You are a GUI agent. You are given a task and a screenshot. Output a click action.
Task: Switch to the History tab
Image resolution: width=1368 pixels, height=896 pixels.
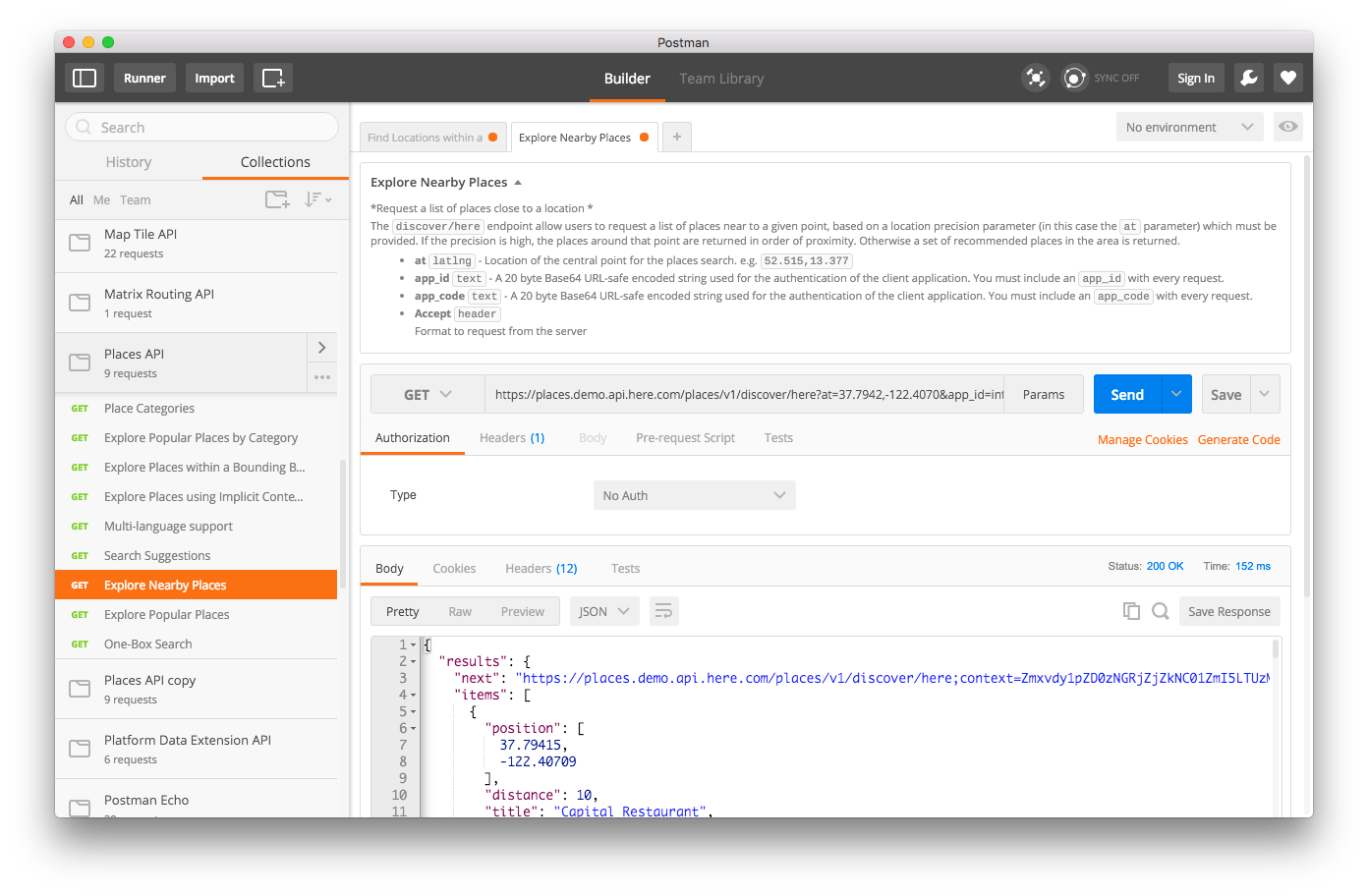point(129,162)
